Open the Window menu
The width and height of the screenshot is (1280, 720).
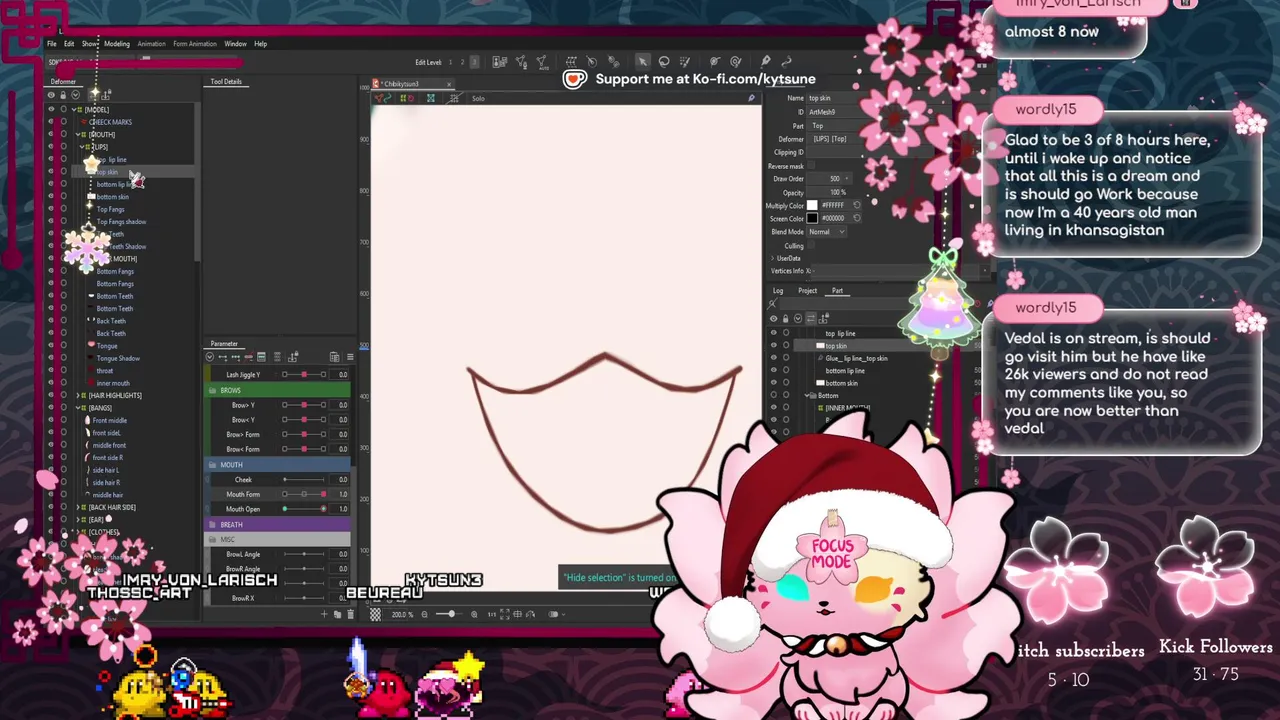(235, 44)
